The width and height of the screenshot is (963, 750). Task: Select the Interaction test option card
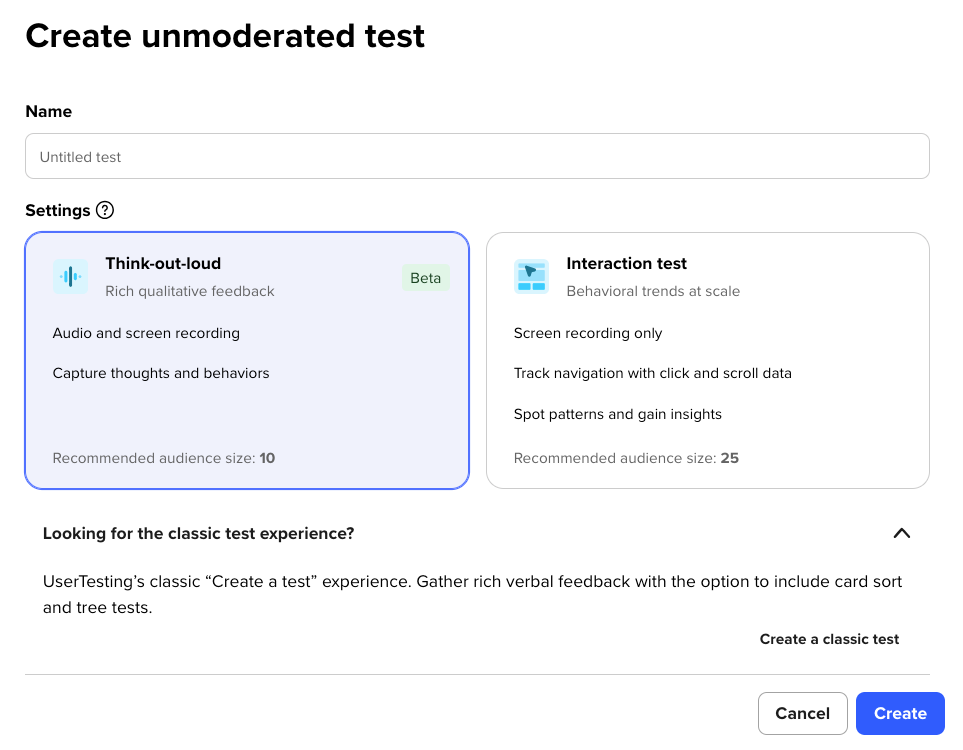[x=708, y=361]
